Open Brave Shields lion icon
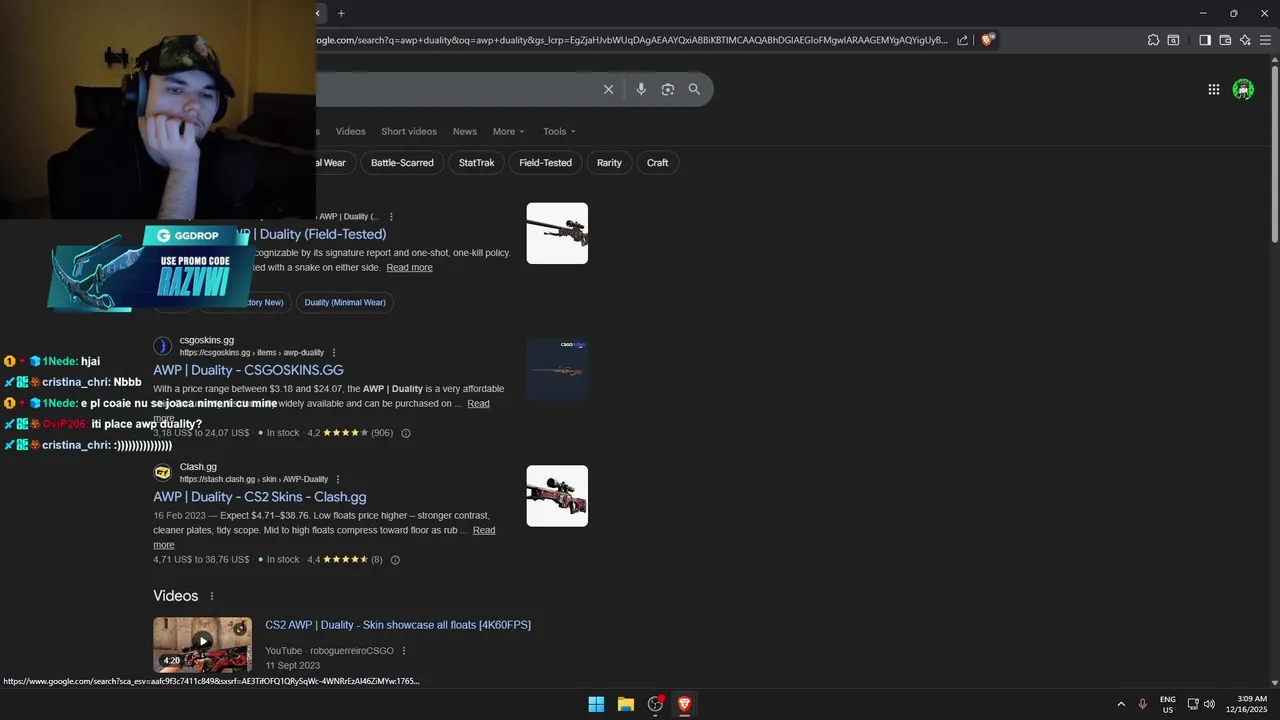The height and width of the screenshot is (720, 1280). point(988,40)
